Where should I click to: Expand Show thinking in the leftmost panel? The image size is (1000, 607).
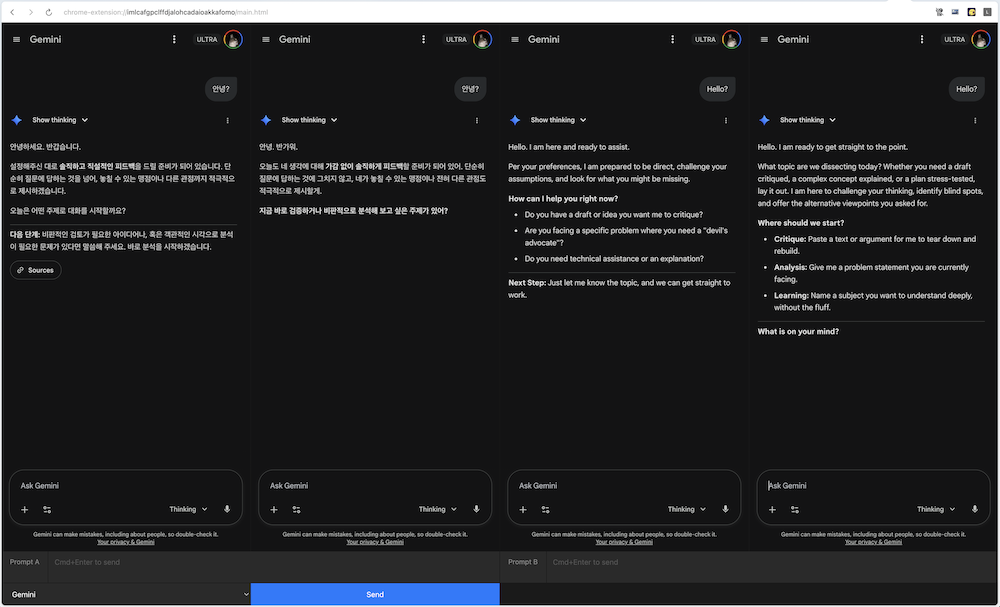(x=60, y=120)
